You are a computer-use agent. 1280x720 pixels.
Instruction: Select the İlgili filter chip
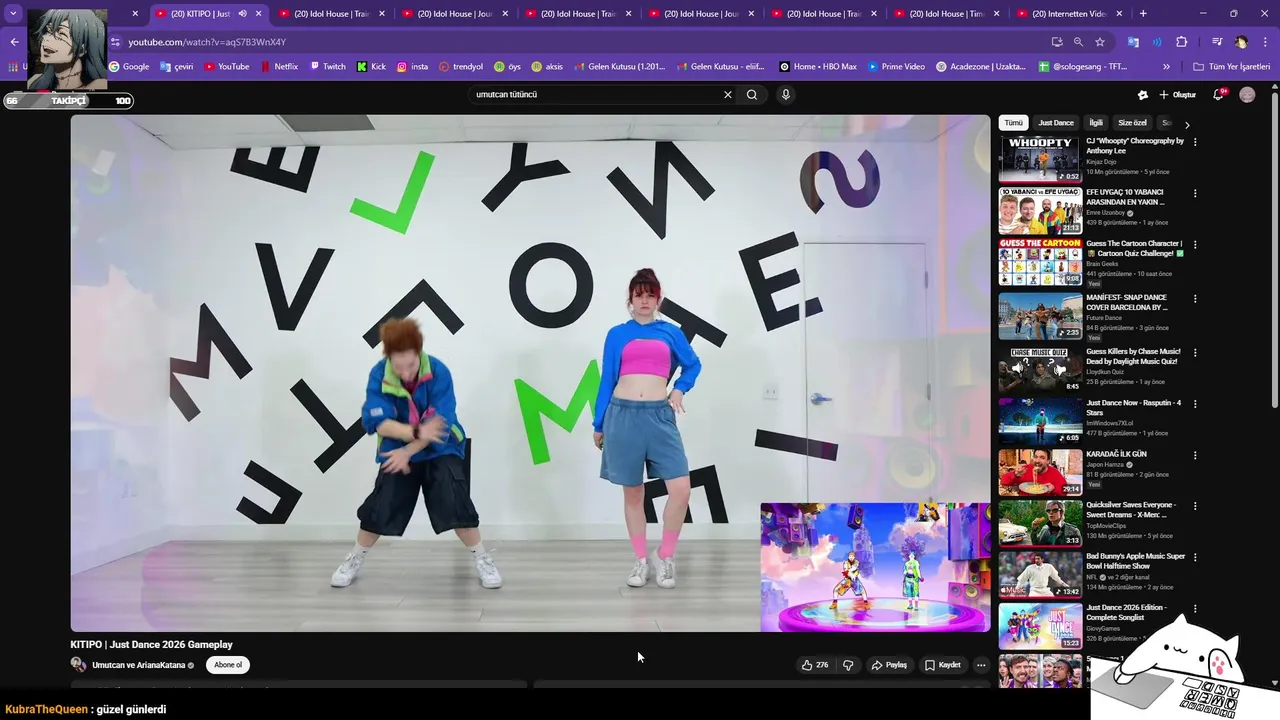pos(1096,123)
